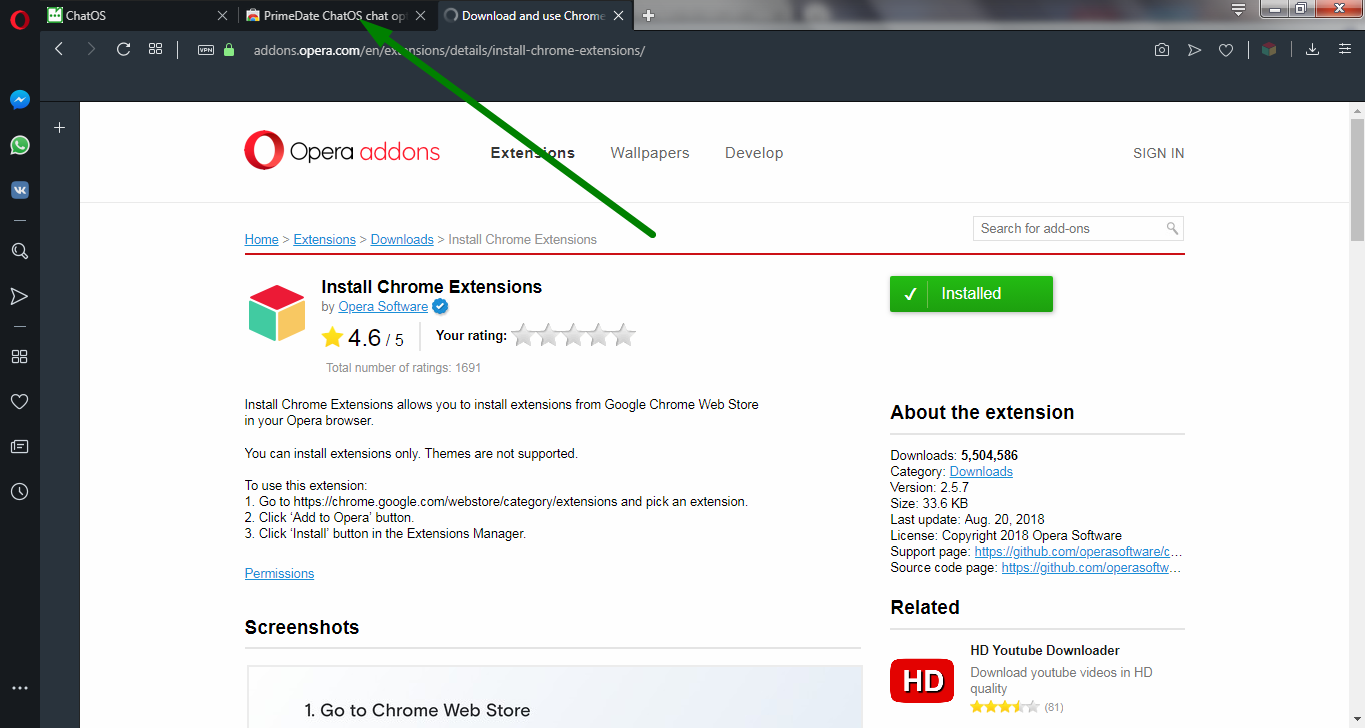This screenshot has height=728, width=1365.
Task: Open Speed Dial start page button
Action: pyautogui.click(x=155, y=49)
